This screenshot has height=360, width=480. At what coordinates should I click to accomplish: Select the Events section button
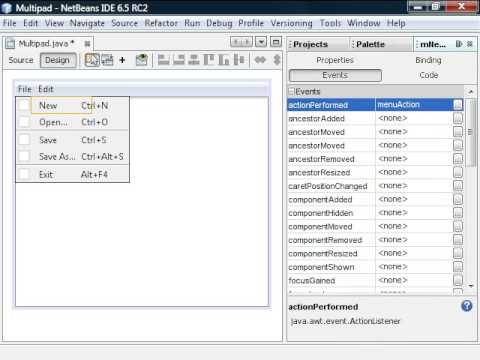point(335,75)
